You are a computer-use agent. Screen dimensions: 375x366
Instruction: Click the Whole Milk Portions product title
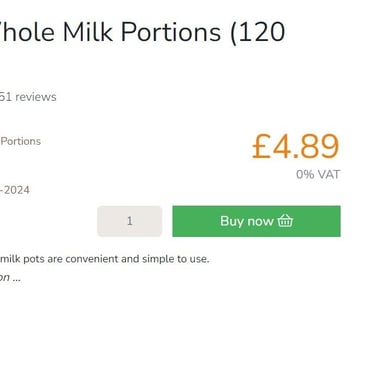pos(143,32)
